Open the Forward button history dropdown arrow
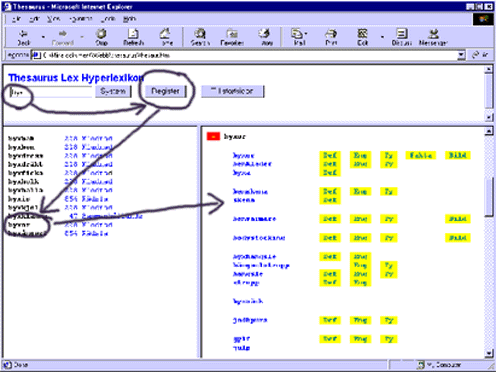 coord(82,37)
